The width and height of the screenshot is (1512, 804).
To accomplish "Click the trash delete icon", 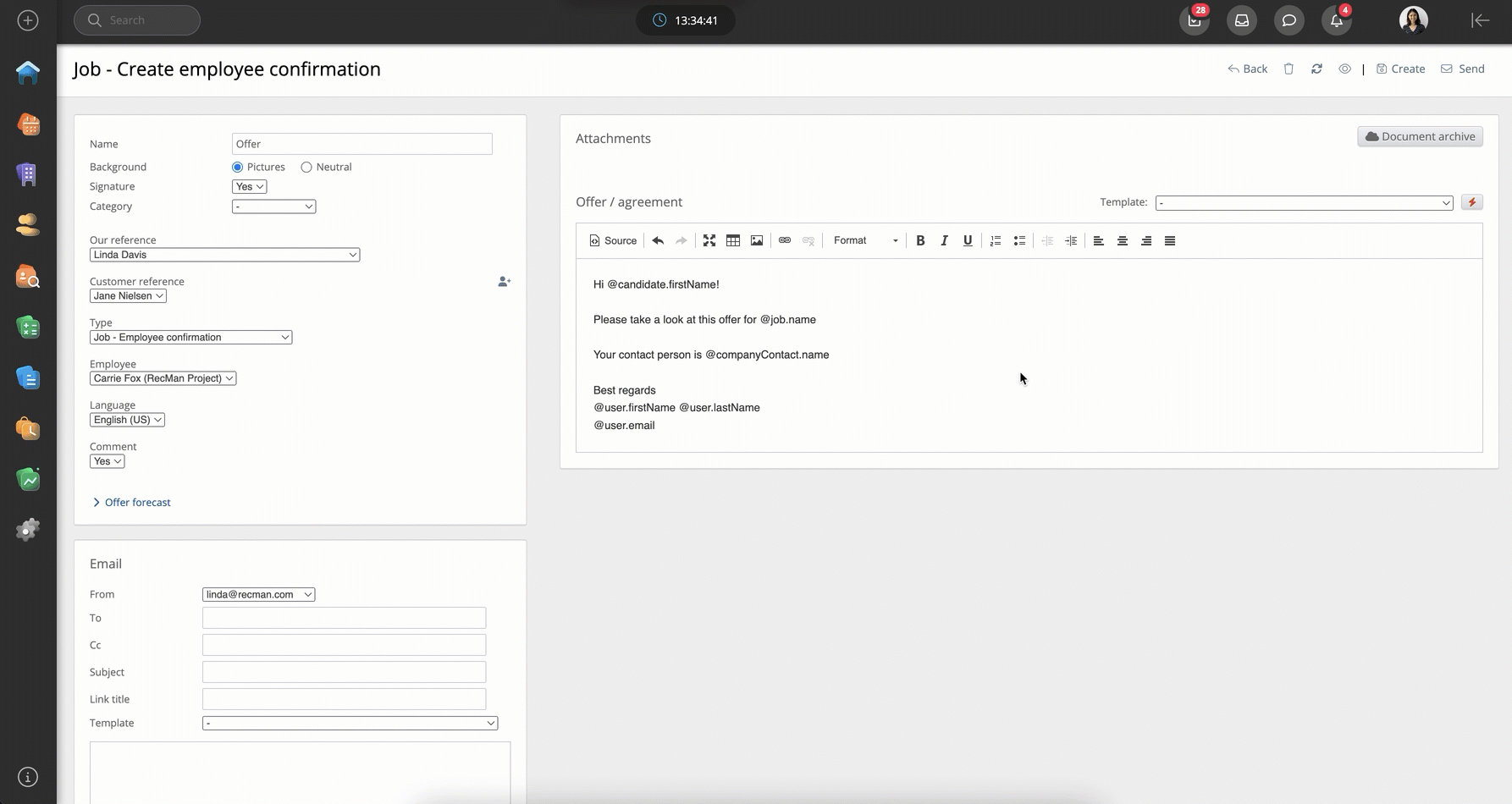I will [1289, 69].
